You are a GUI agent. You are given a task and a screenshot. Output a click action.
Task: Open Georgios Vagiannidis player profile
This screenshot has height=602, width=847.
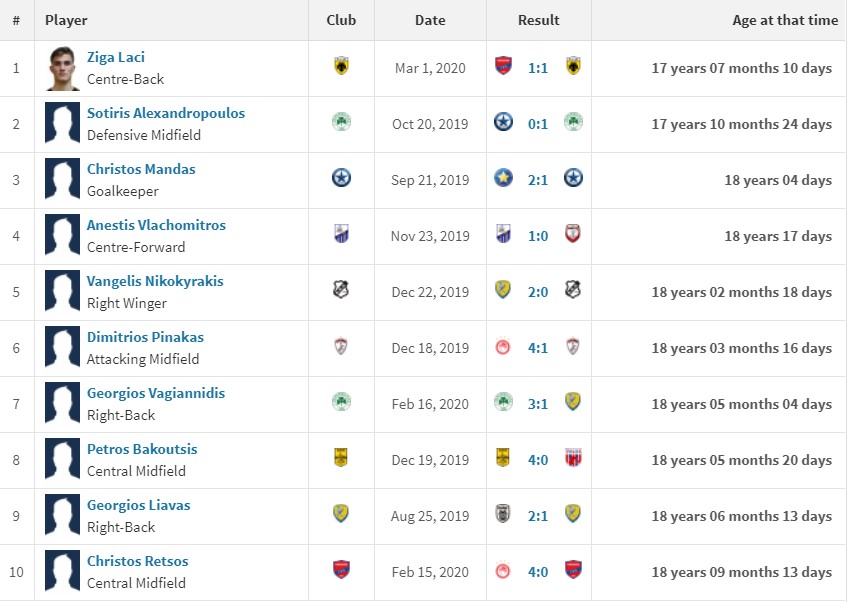[156, 393]
